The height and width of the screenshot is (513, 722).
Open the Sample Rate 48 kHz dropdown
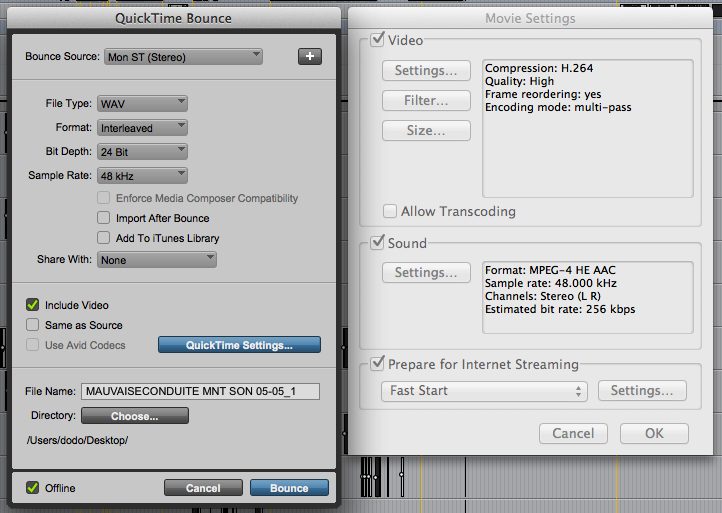click(142, 175)
